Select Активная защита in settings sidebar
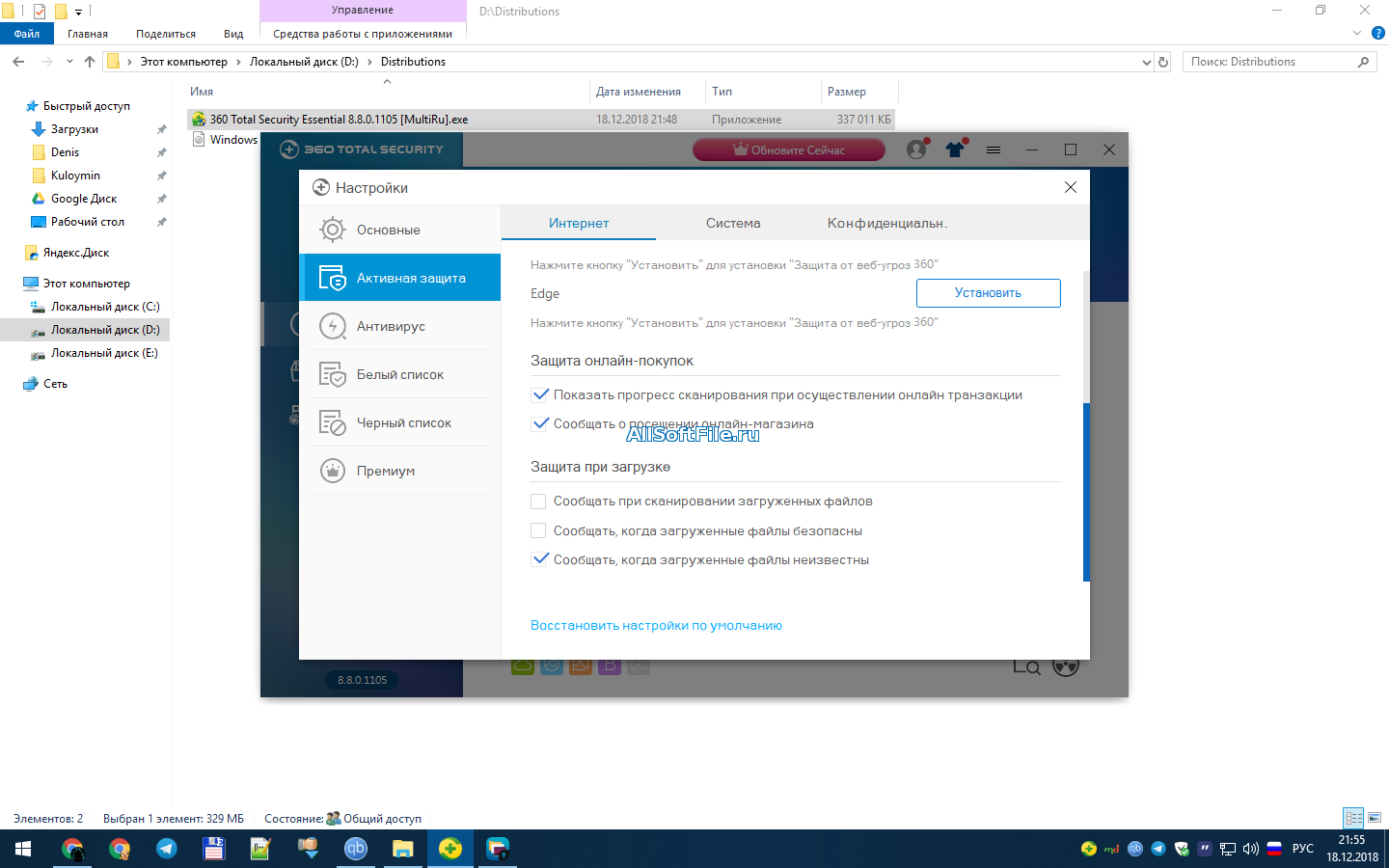Screen dimensions: 1389x868 click(x=399, y=278)
